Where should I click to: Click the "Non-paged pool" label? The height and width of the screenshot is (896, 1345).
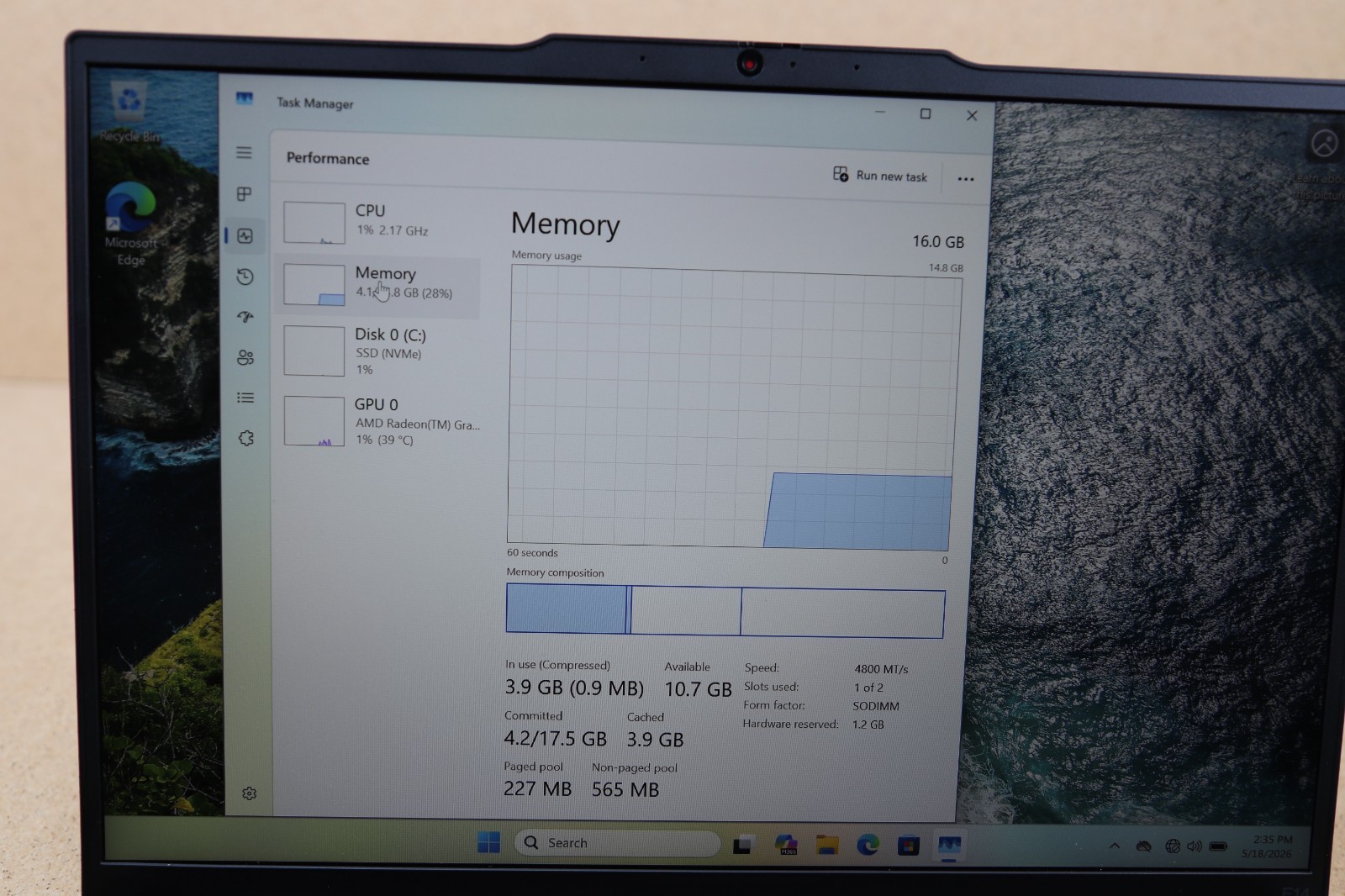pos(634,767)
